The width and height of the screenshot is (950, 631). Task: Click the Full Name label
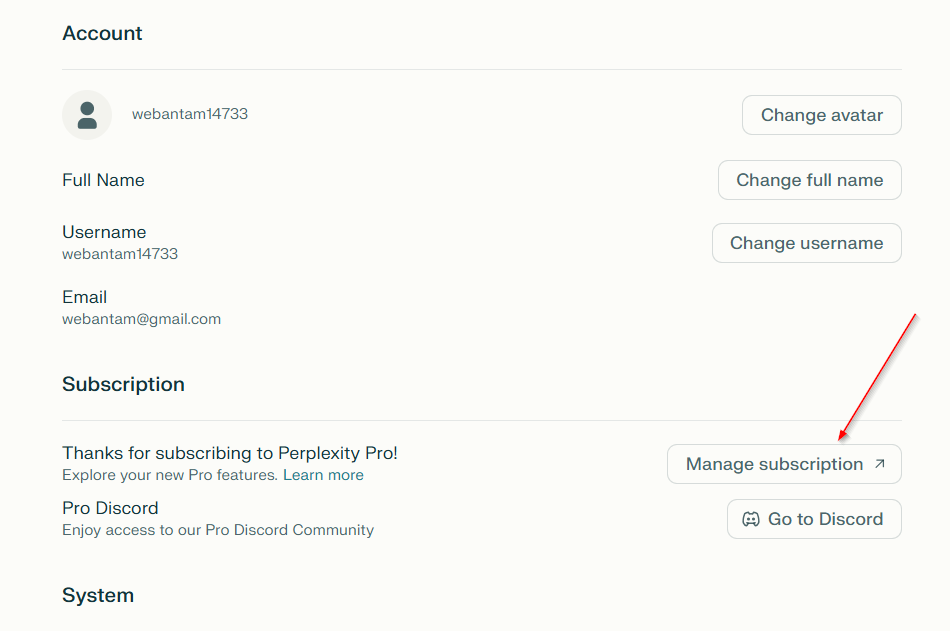[x=103, y=180]
